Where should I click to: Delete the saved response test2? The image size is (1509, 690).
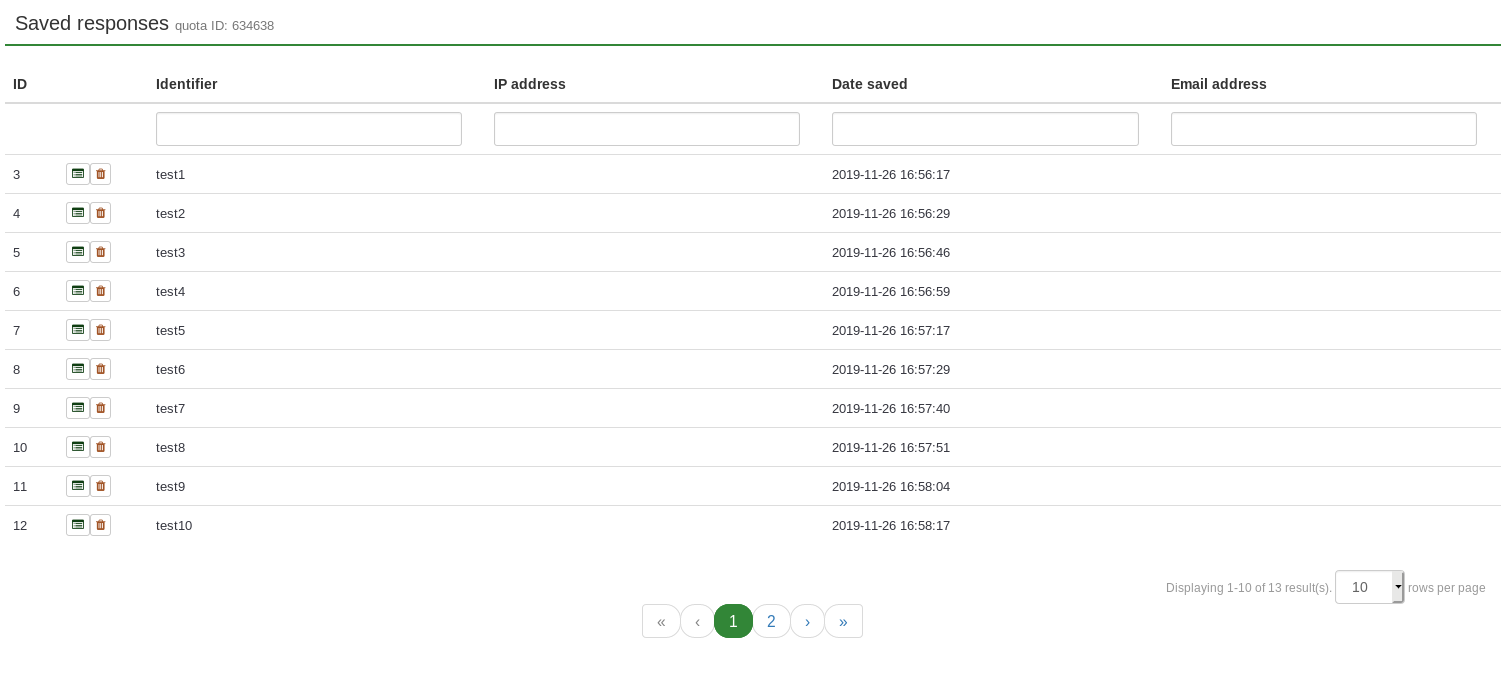point(101,213)
